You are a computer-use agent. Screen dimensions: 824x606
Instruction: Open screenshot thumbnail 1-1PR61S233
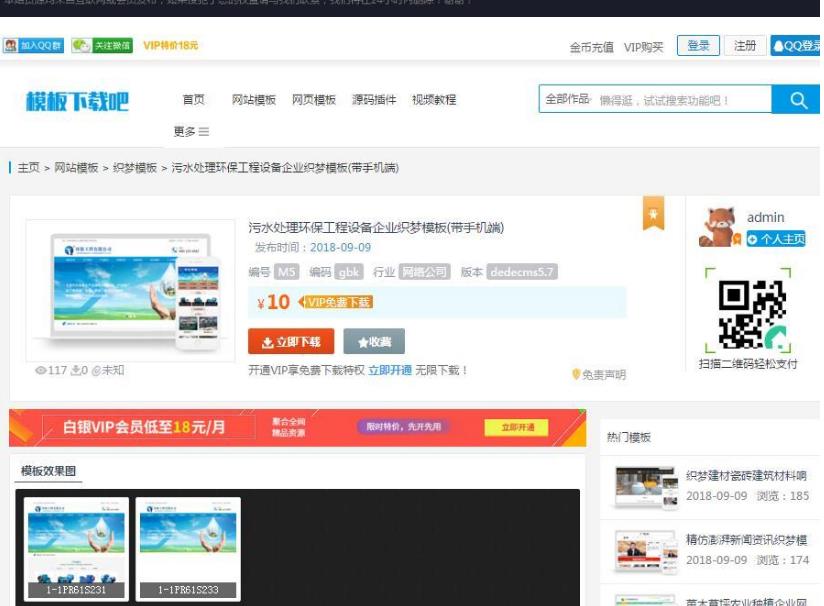(x=188, y=549)
